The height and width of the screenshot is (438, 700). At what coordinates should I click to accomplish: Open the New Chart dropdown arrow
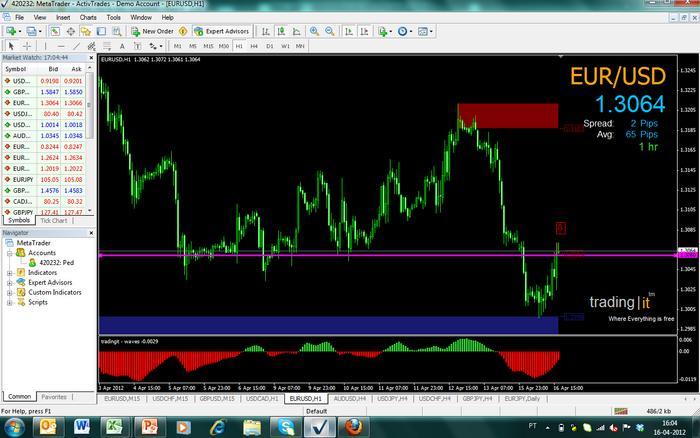pos(20,31)
